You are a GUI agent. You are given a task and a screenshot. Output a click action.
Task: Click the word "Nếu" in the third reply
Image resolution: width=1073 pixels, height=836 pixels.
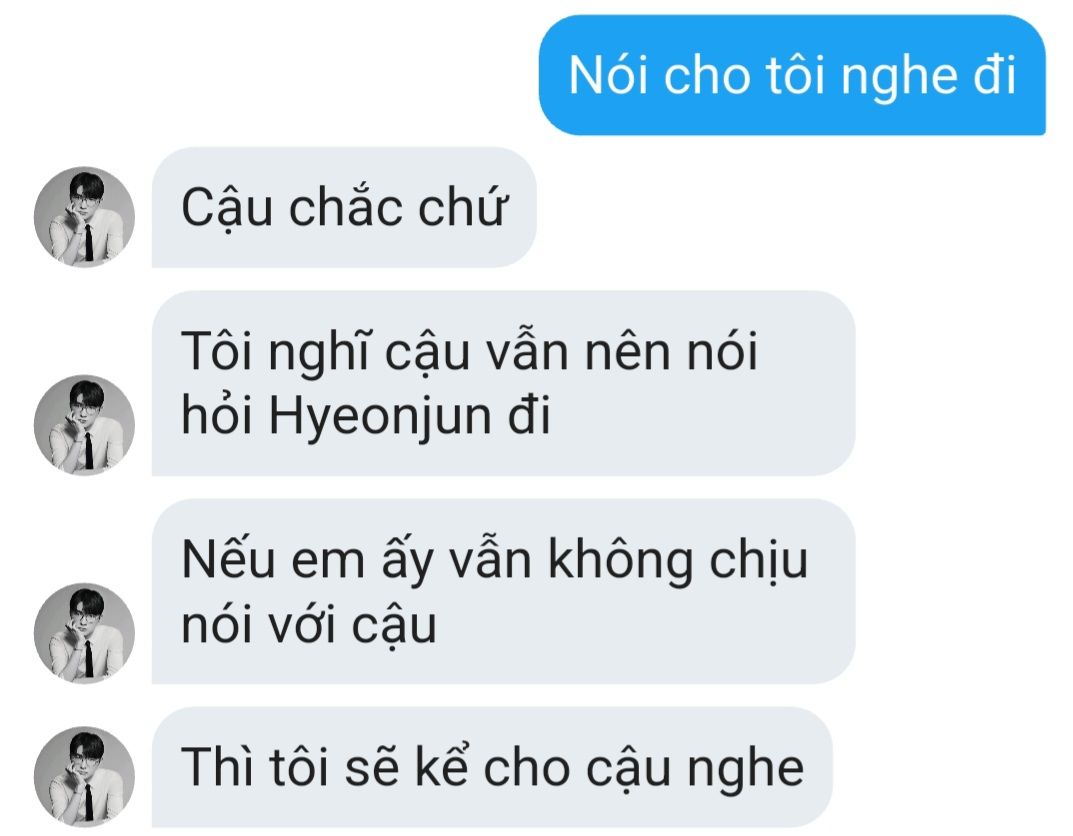tap(228, 559)
